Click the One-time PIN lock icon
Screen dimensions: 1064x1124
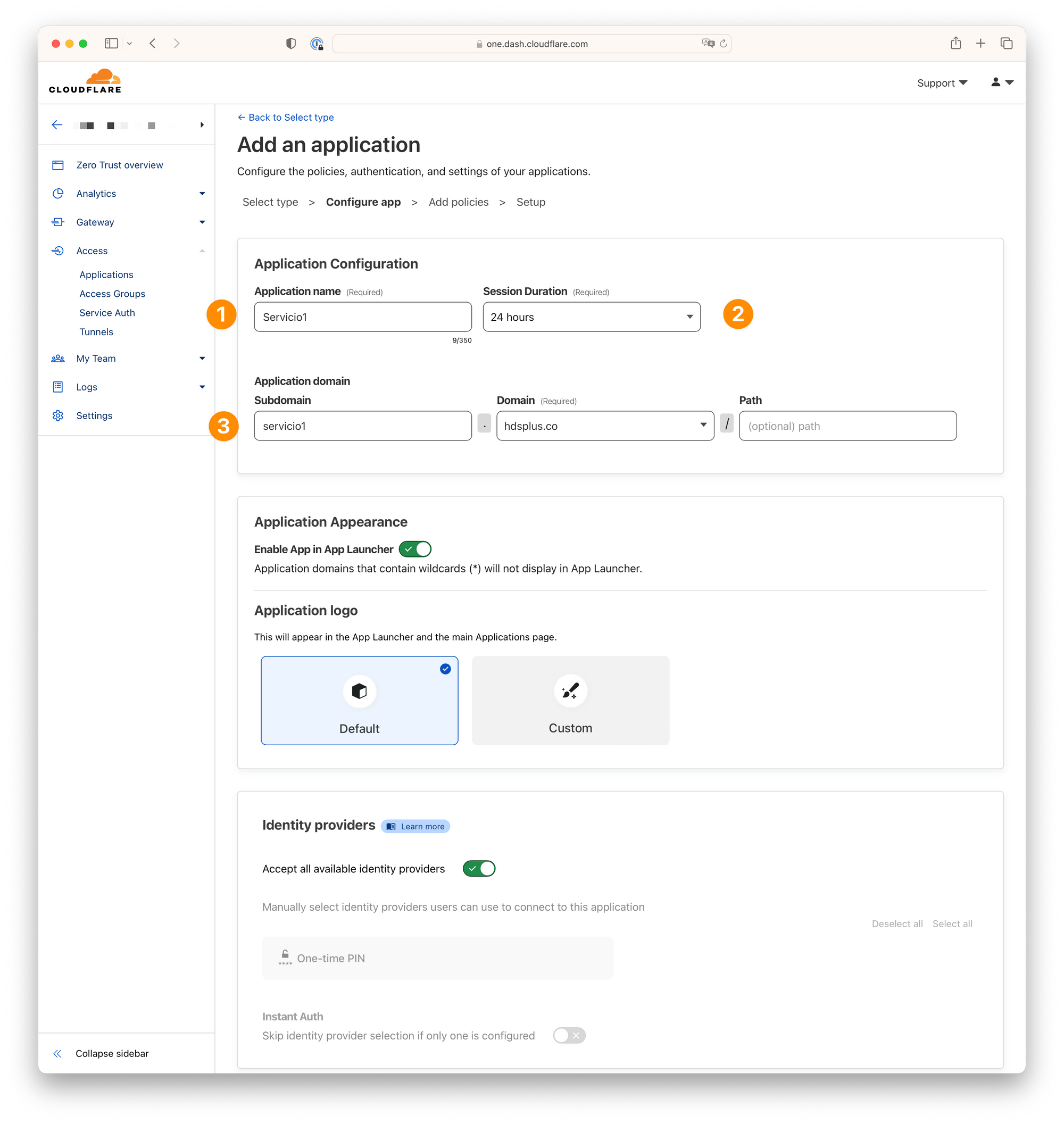click(285, 958)
